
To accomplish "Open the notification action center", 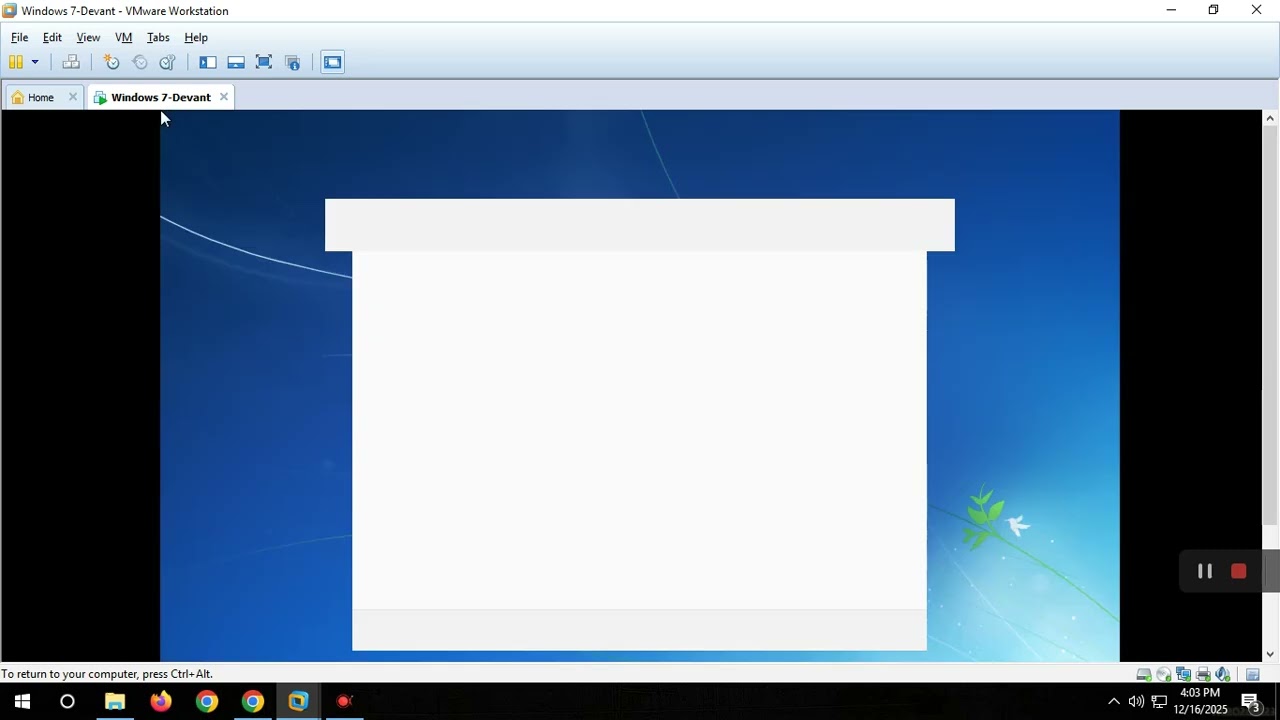I will pyautogui.click(x=1251, y=702).
